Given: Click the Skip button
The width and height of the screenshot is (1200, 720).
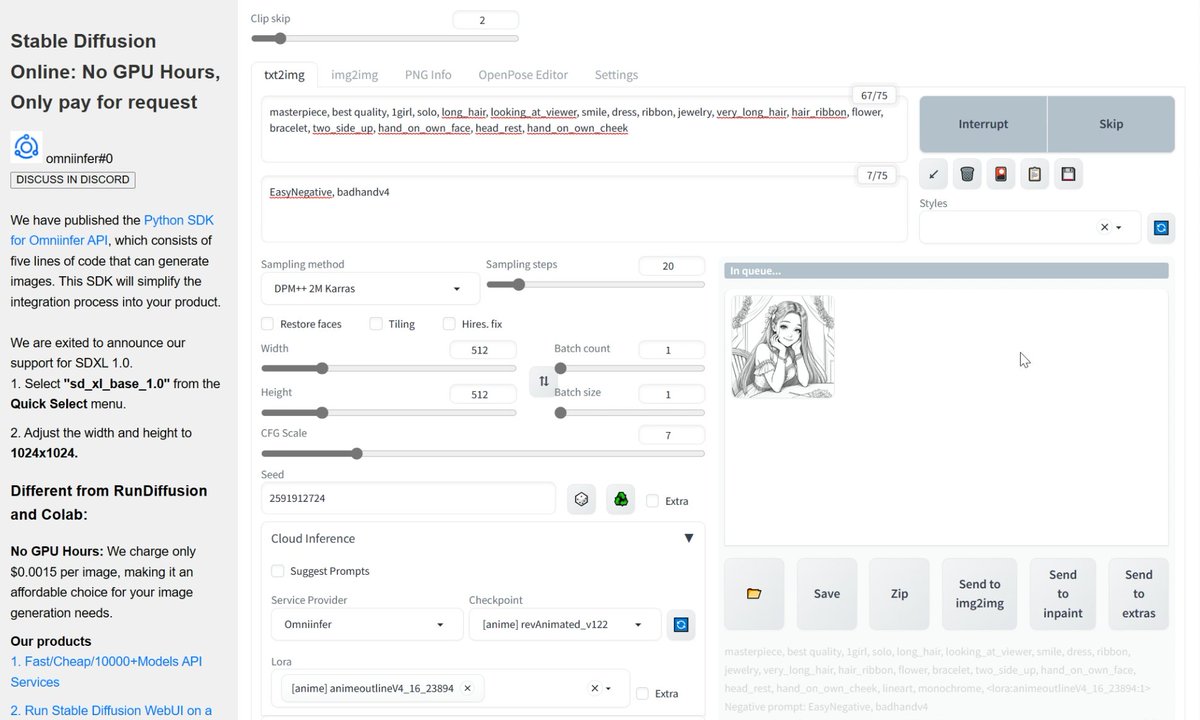Looking at the screenshot, I should pyautogui.click(x=1111, y=124).
